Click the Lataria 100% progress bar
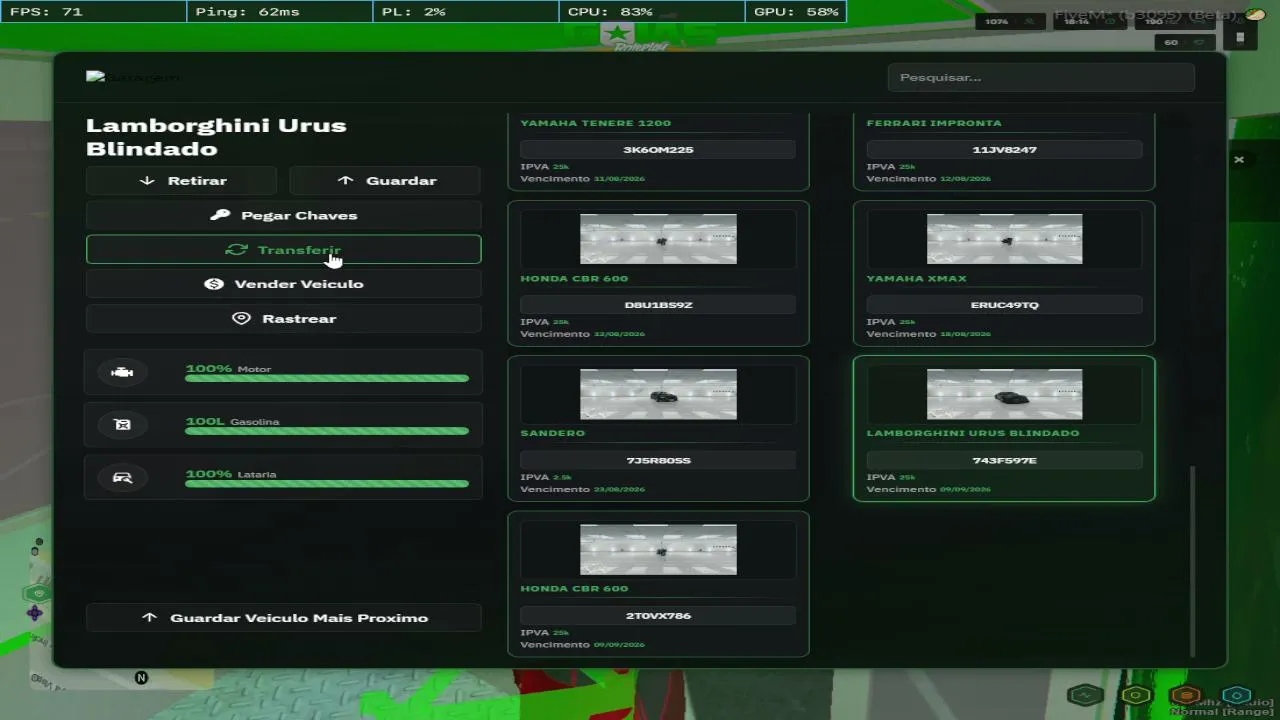This screenshot has height=720, width=1280. pyautogui.click(x=327, y=484)
